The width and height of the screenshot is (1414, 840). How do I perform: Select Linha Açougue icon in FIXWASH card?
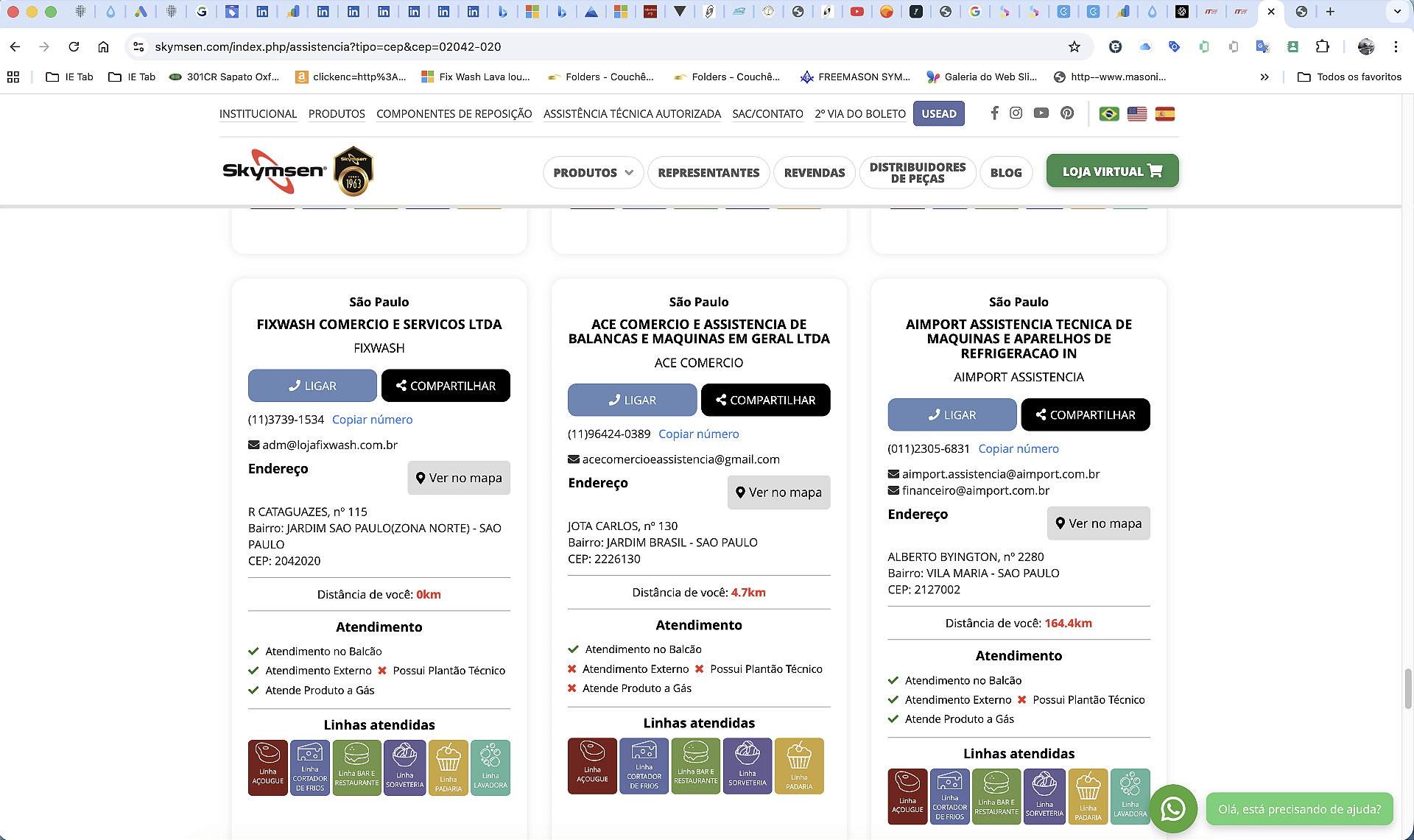tap(268, 768)
